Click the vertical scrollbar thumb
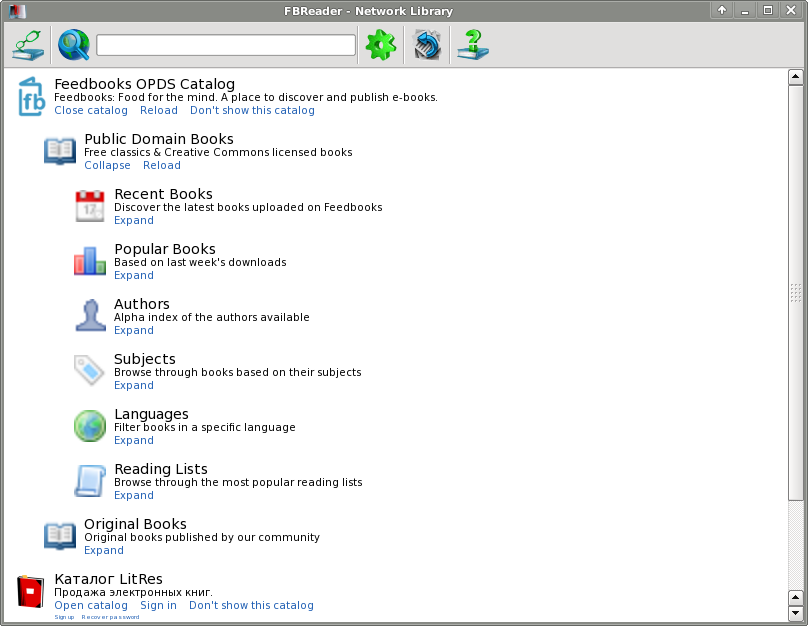Viewport: 808px width, 626px height. tap(796, 292)
